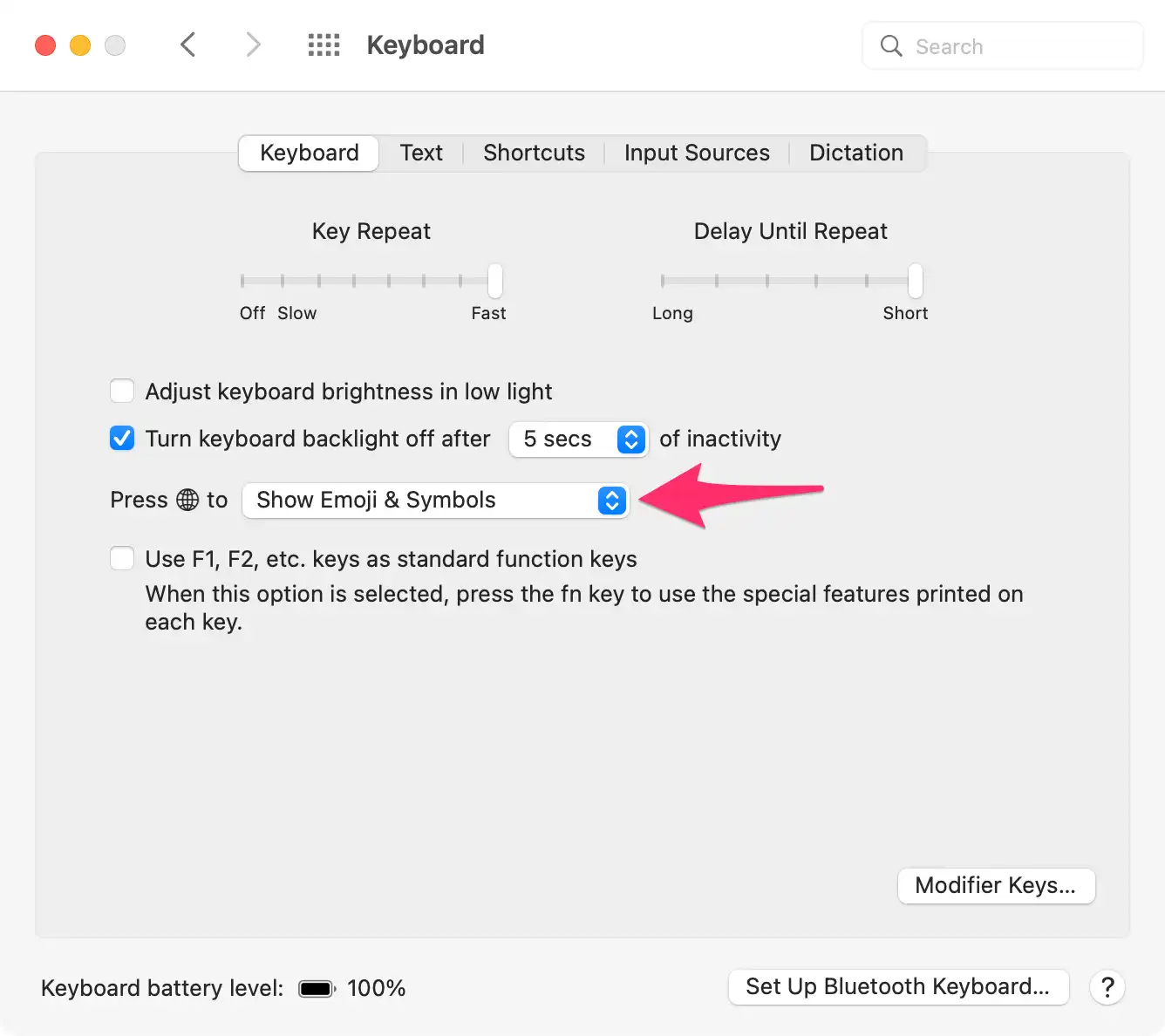This screenshot has height=1036, width=1165.
Task: Click the Key Repeat slider handle
Action: tap(494, 281)
